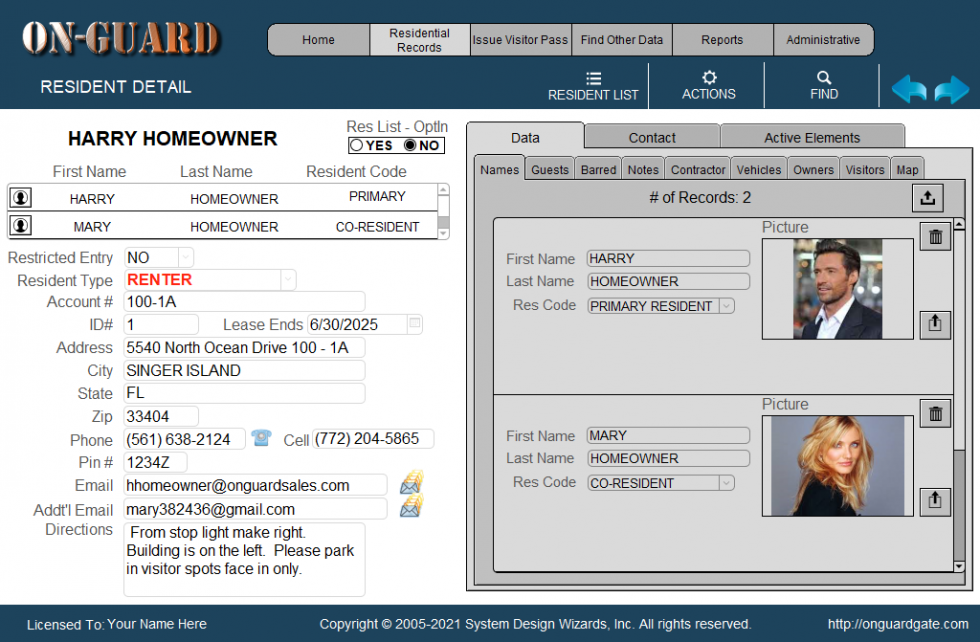
Task: Upload a picture for Harry's record
Action: click(x=934, y=324)
